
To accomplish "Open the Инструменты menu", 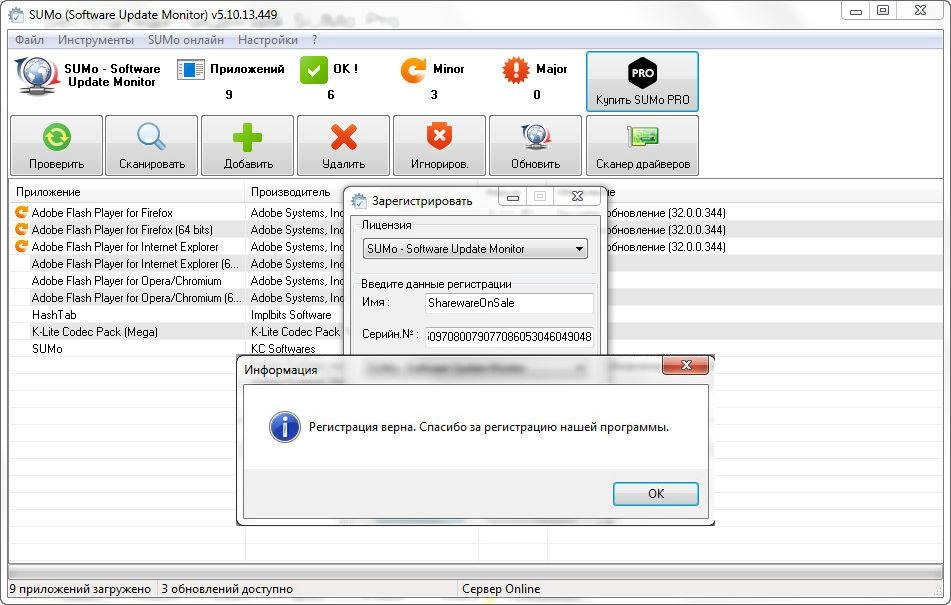I will (x=96, y=40).
